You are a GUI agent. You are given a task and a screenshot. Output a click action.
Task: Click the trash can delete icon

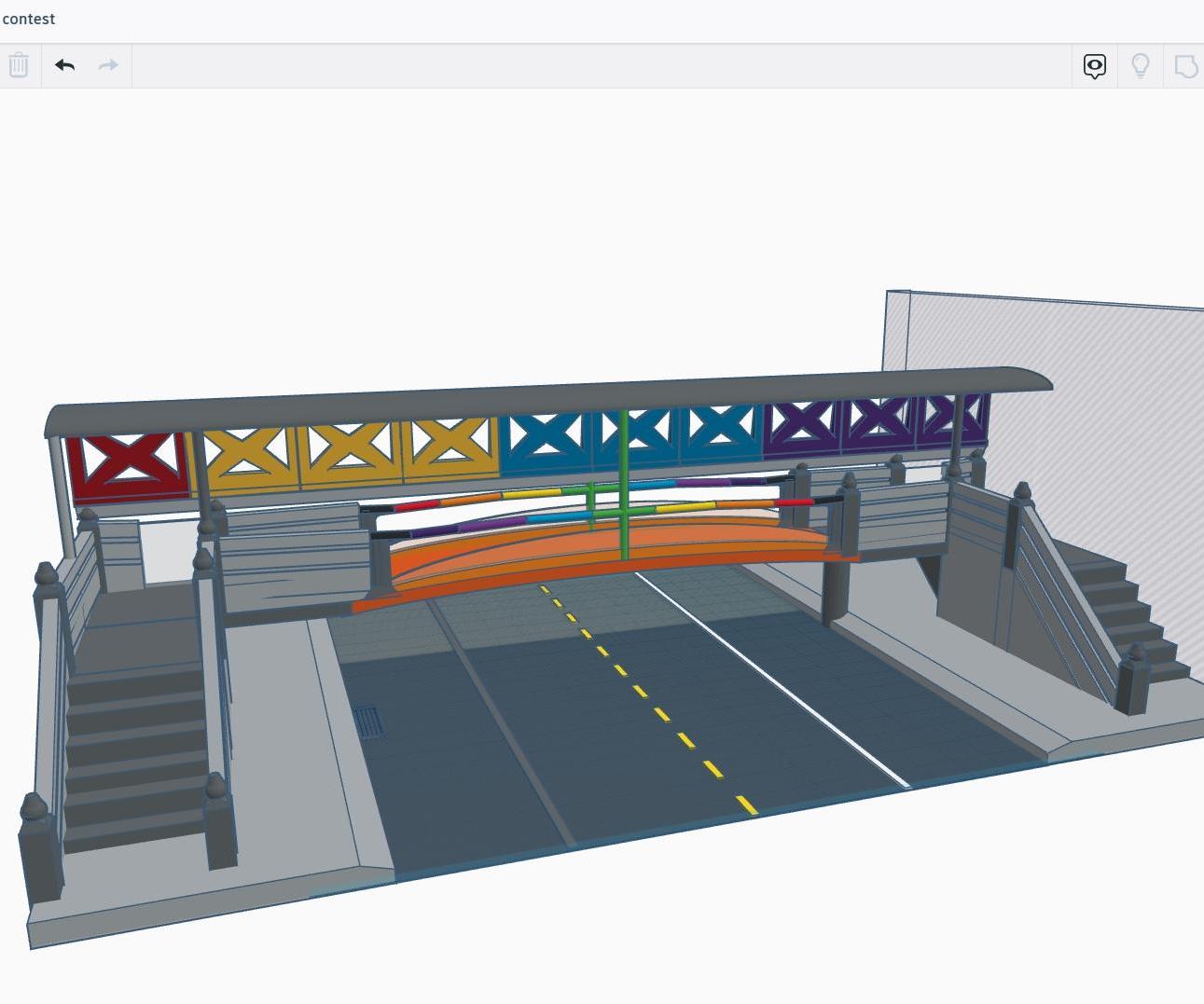(x=19, y=65)
